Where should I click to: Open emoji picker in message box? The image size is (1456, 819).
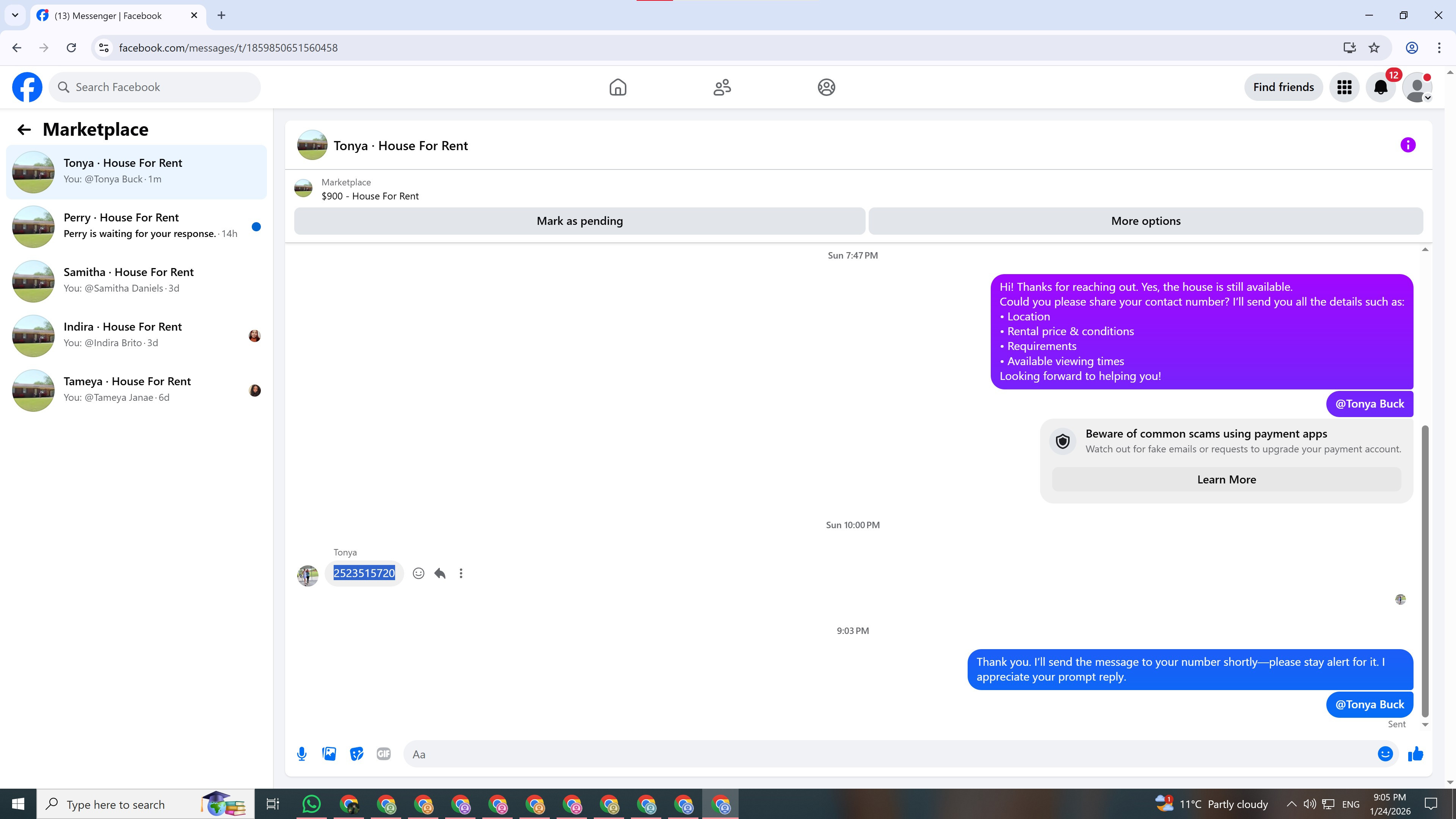[x=1385, y=754]
